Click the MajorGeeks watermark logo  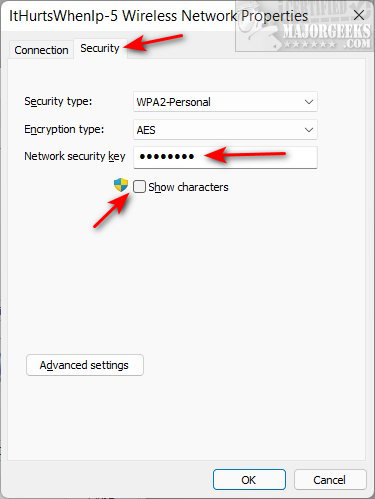304,26
